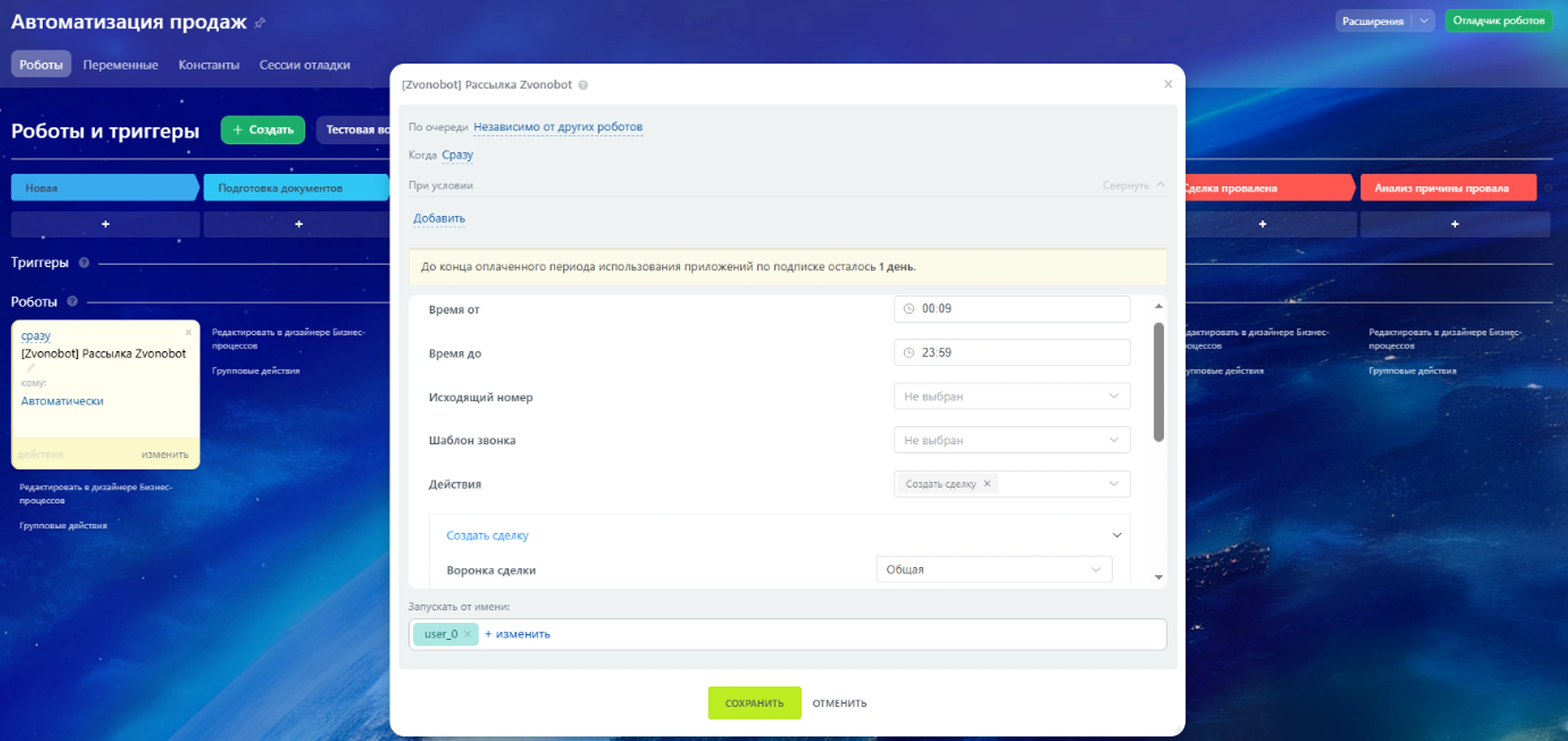This screenshot has height=741, width=1568.
Task: Open the Исходящий номер dropdown
Action: coord(1012,396)
